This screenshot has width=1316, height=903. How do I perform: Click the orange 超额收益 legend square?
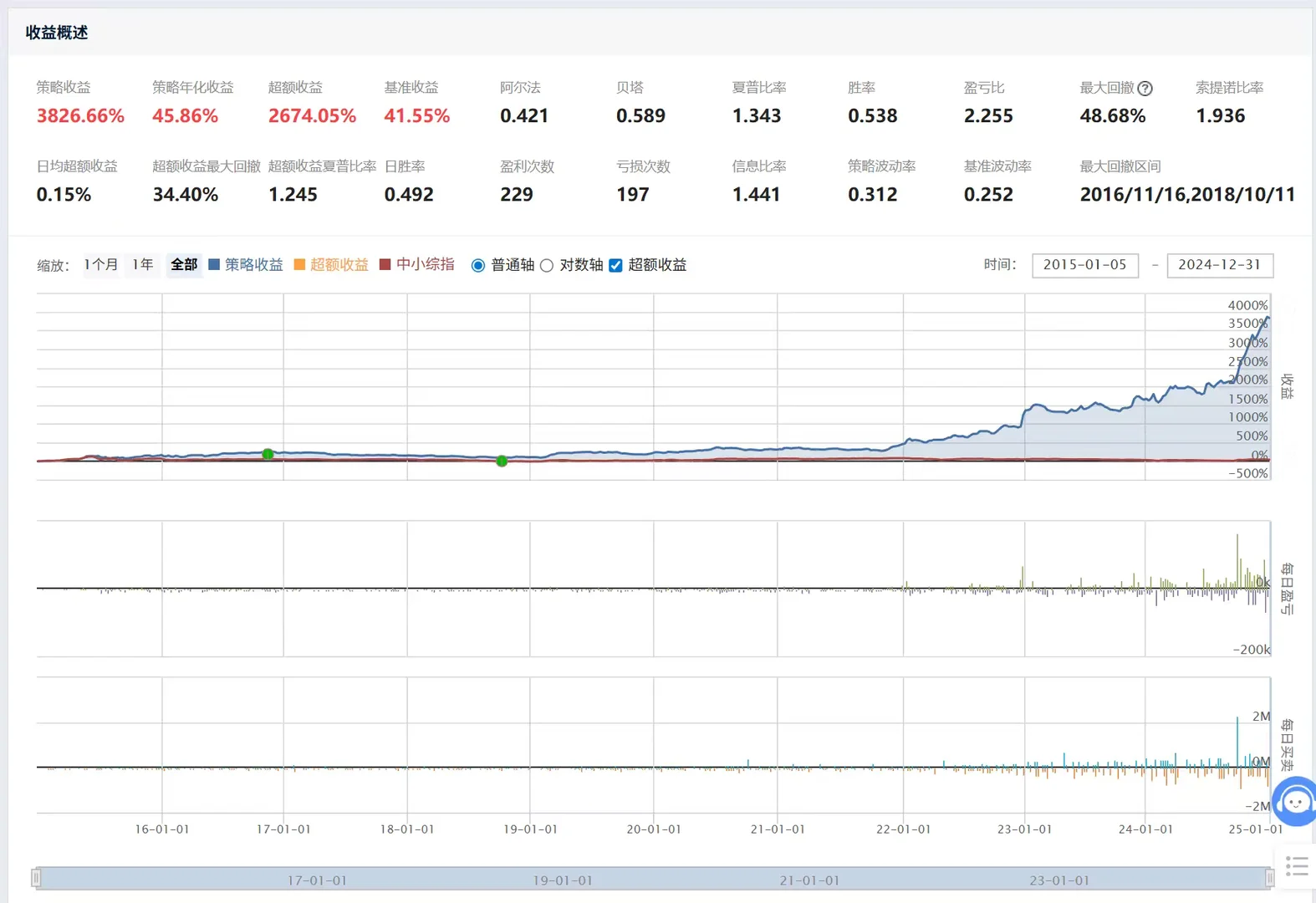click(x=299, y=264)
